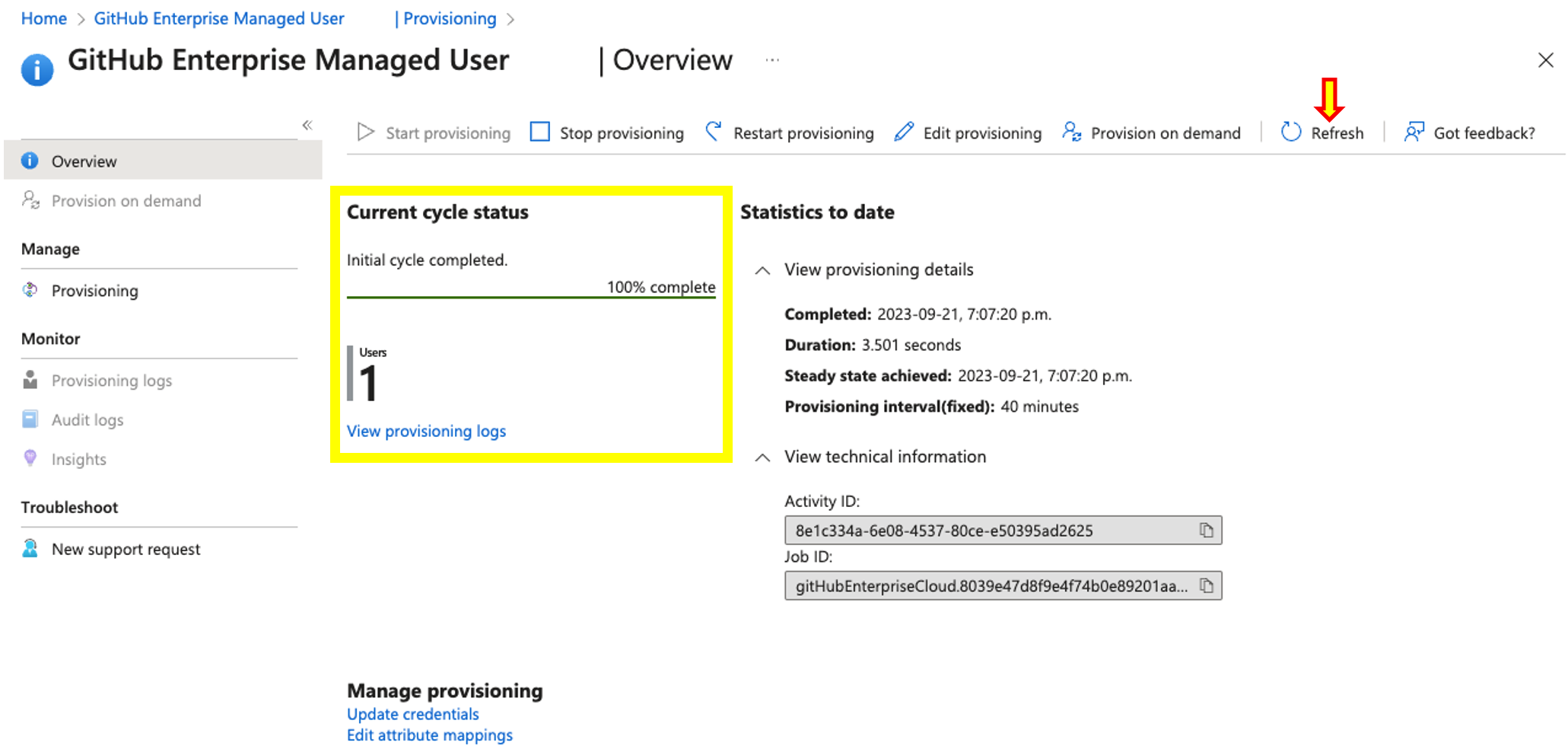Select Overview in the sidebar
Viewport: 1568px width, 746px height.
tap(163, 161)
